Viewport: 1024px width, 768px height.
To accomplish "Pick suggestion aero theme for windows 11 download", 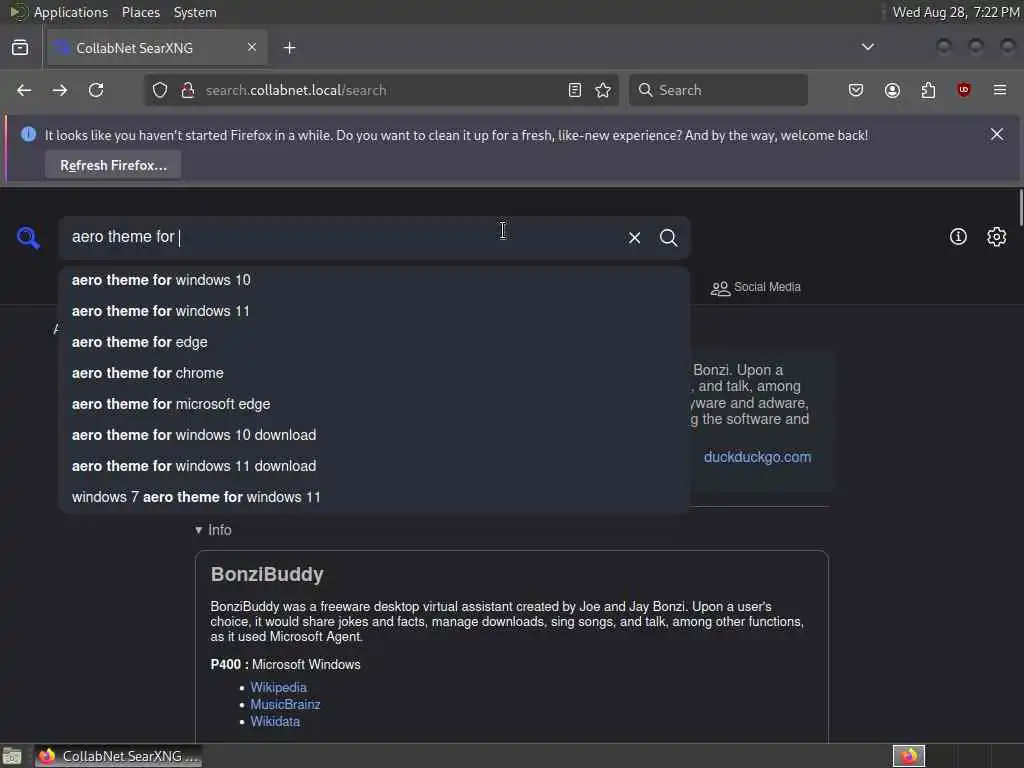I will pos(374,466).
